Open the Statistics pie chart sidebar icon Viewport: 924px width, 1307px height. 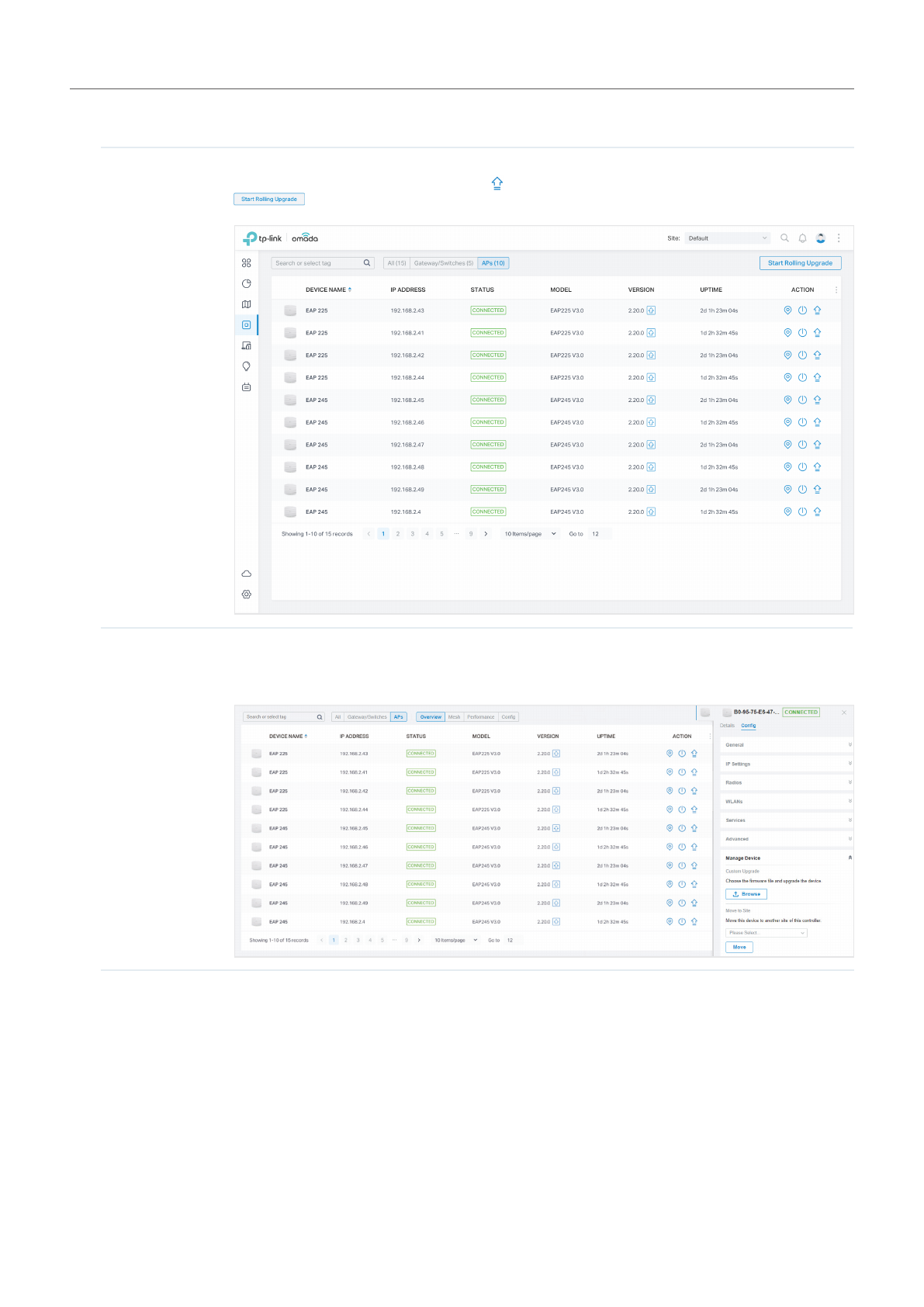point(246,284)
